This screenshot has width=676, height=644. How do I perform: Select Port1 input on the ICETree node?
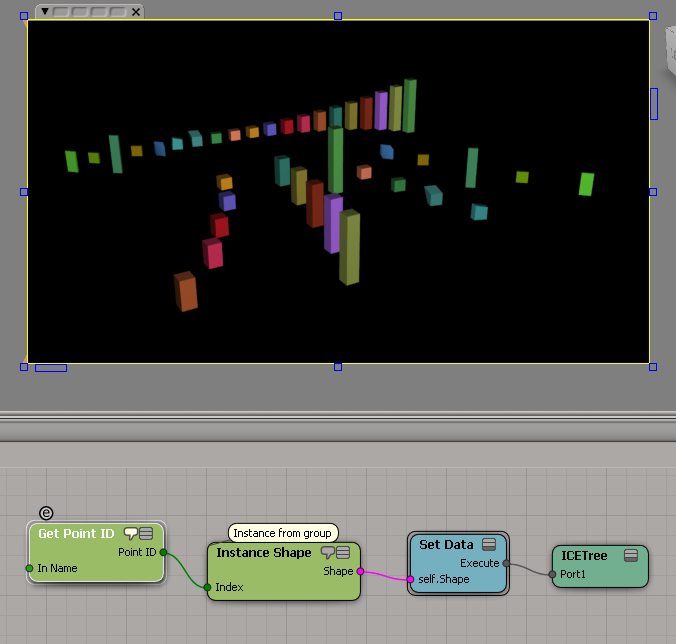pos(552,574)
